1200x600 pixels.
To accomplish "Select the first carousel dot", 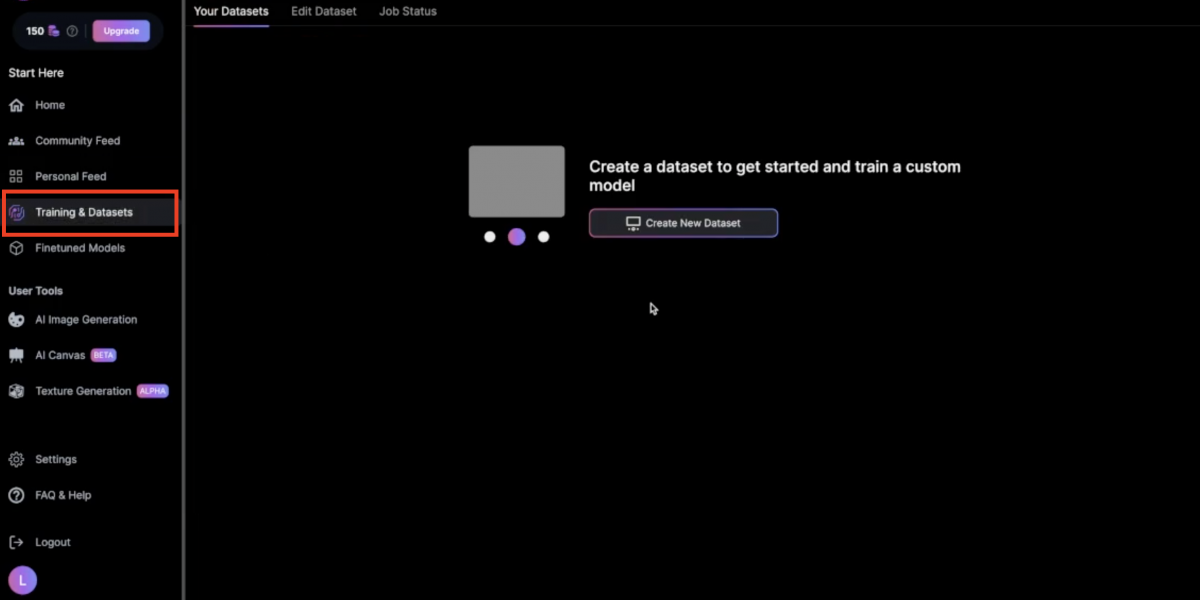I will (x=490, y=237).
